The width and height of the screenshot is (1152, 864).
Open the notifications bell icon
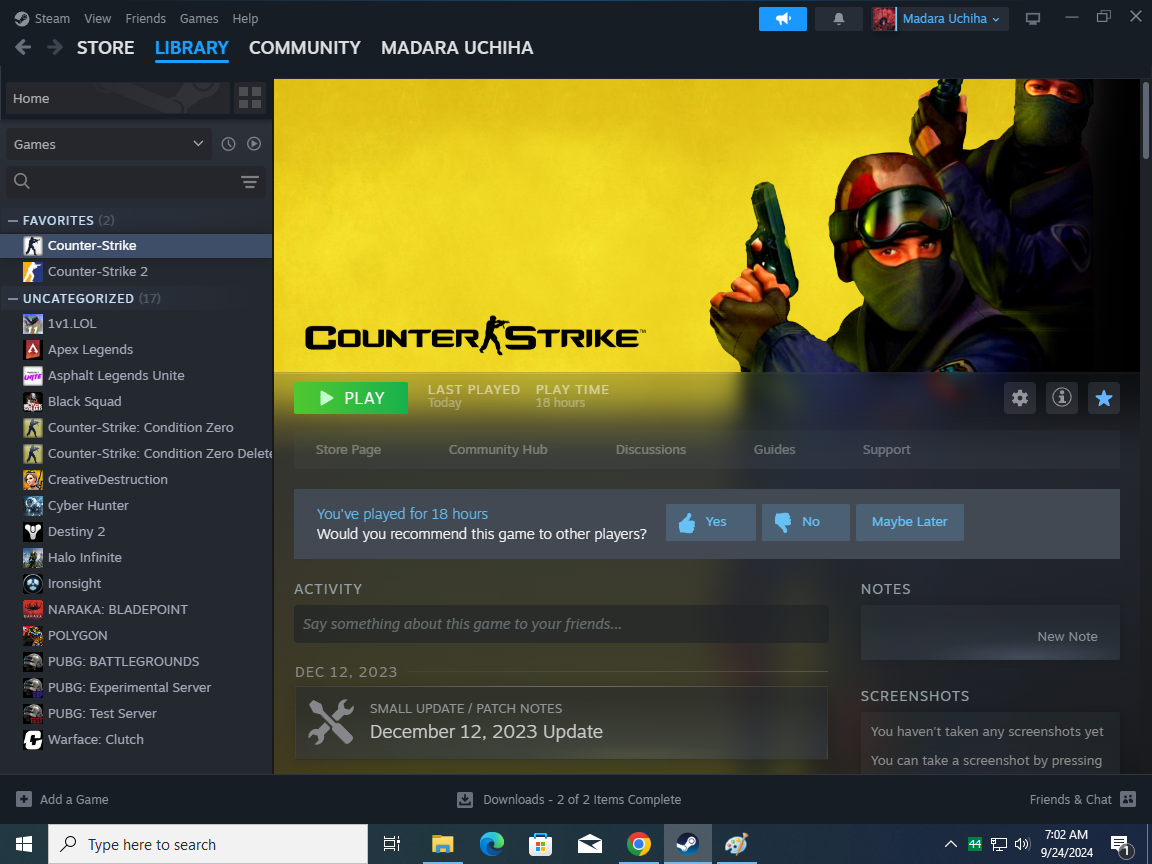coord(838,19)
